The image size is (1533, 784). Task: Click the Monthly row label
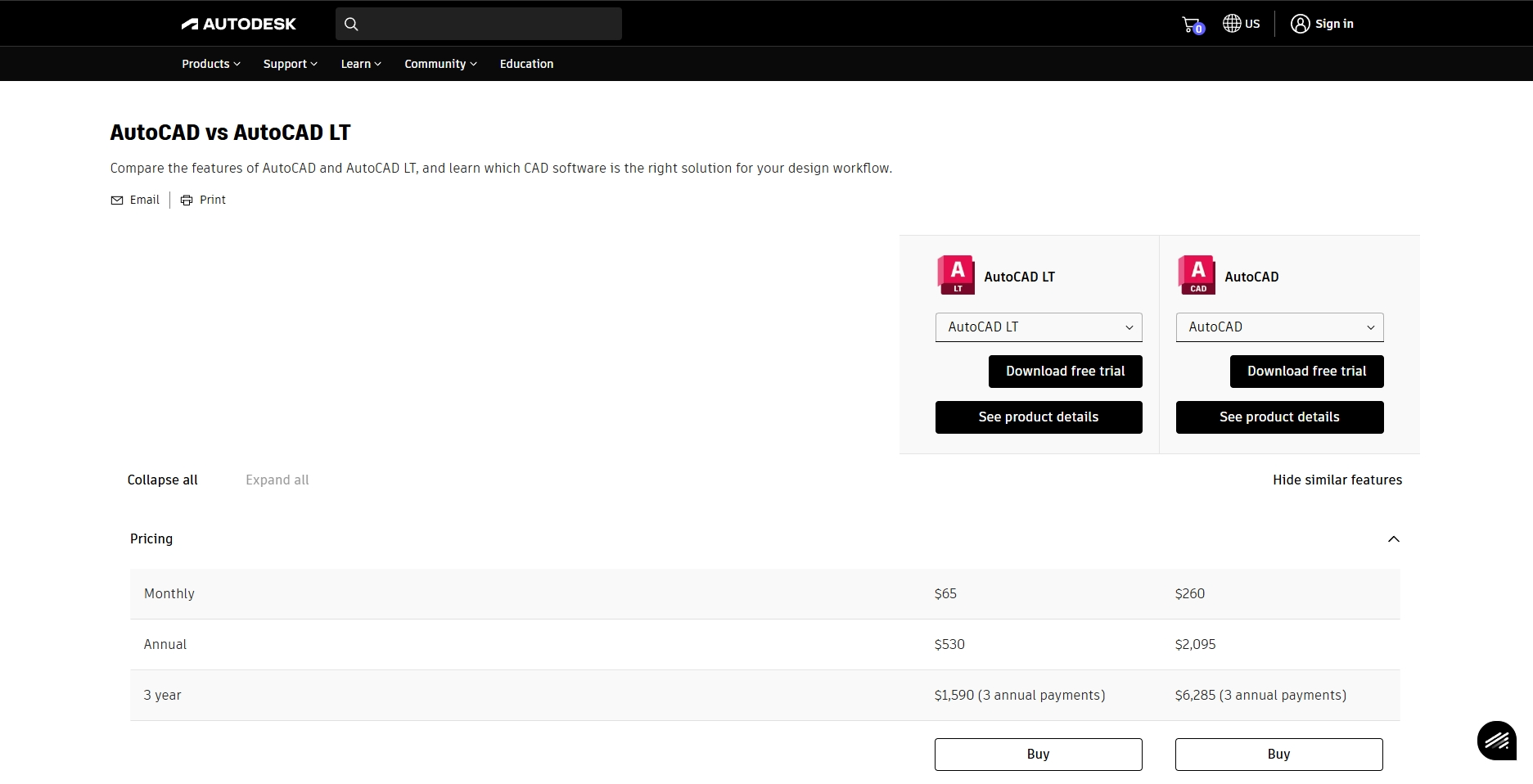[169, 594]
